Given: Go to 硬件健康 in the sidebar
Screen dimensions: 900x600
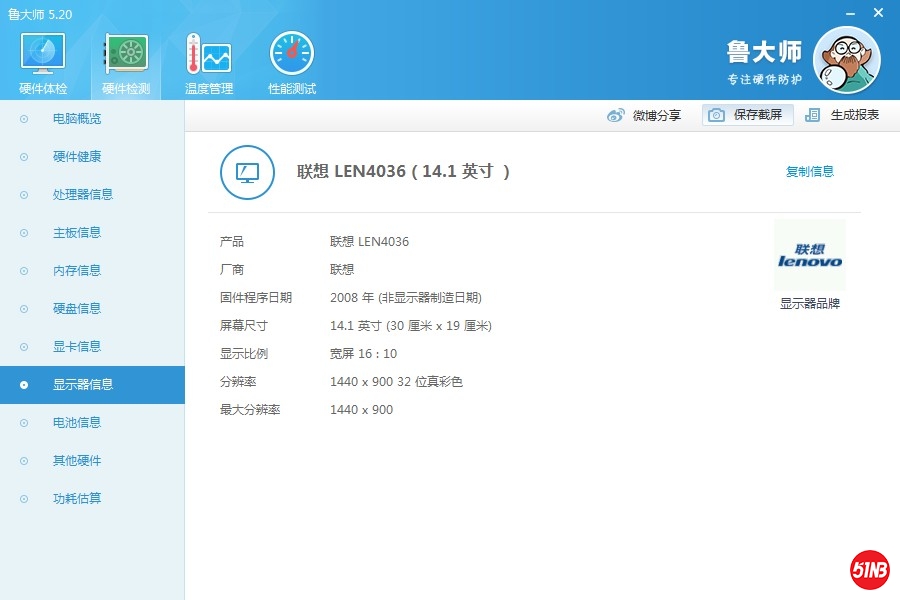Looking at the screenshot, I should click(x=77, y=157).
